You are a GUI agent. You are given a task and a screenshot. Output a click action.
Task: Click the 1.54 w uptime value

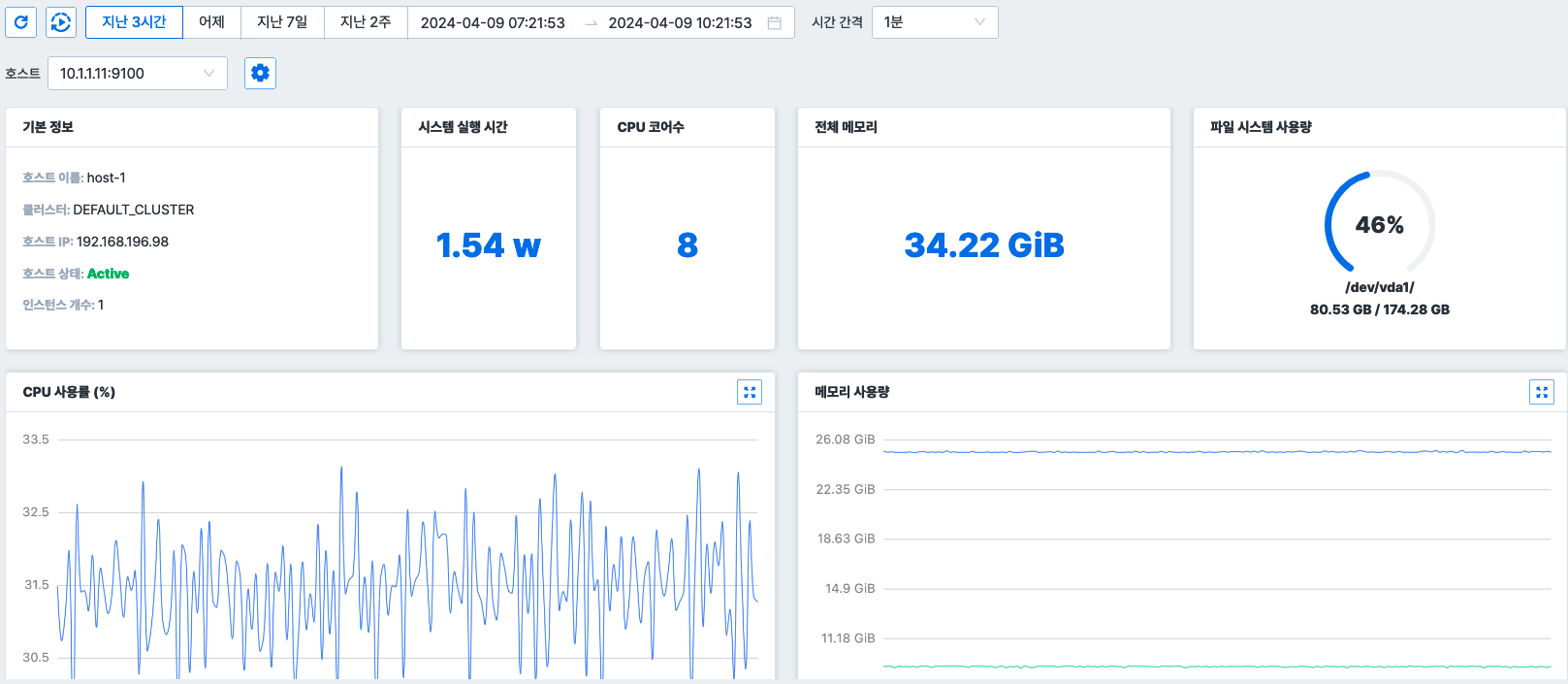coord(488,245)
